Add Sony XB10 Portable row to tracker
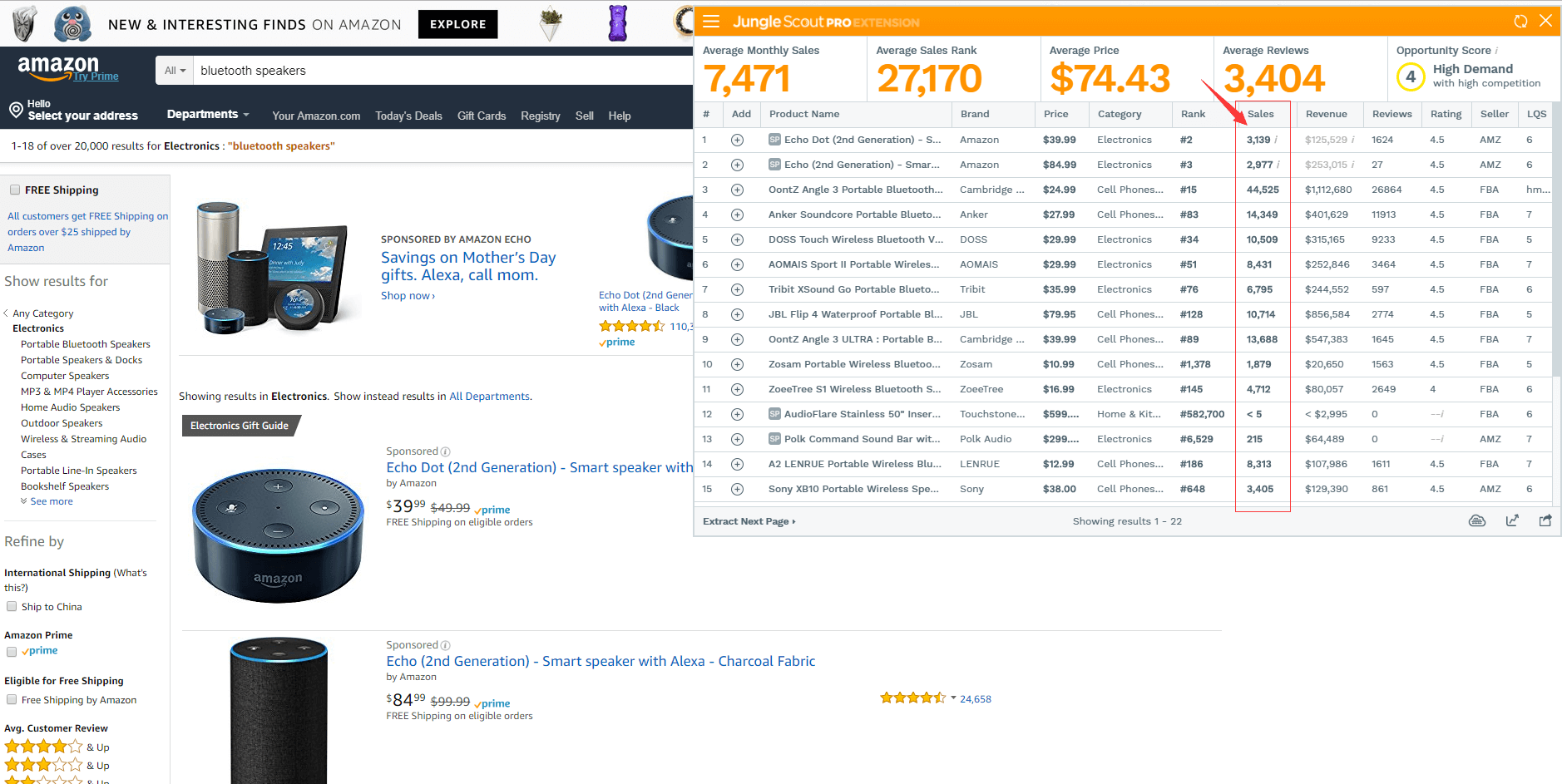 (x=737, y=489)
